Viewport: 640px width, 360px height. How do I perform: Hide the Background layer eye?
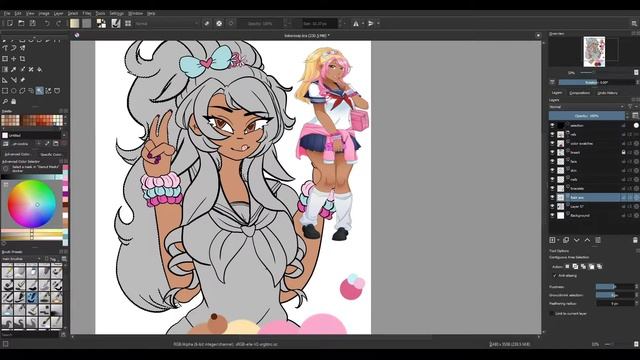[552, 216]
